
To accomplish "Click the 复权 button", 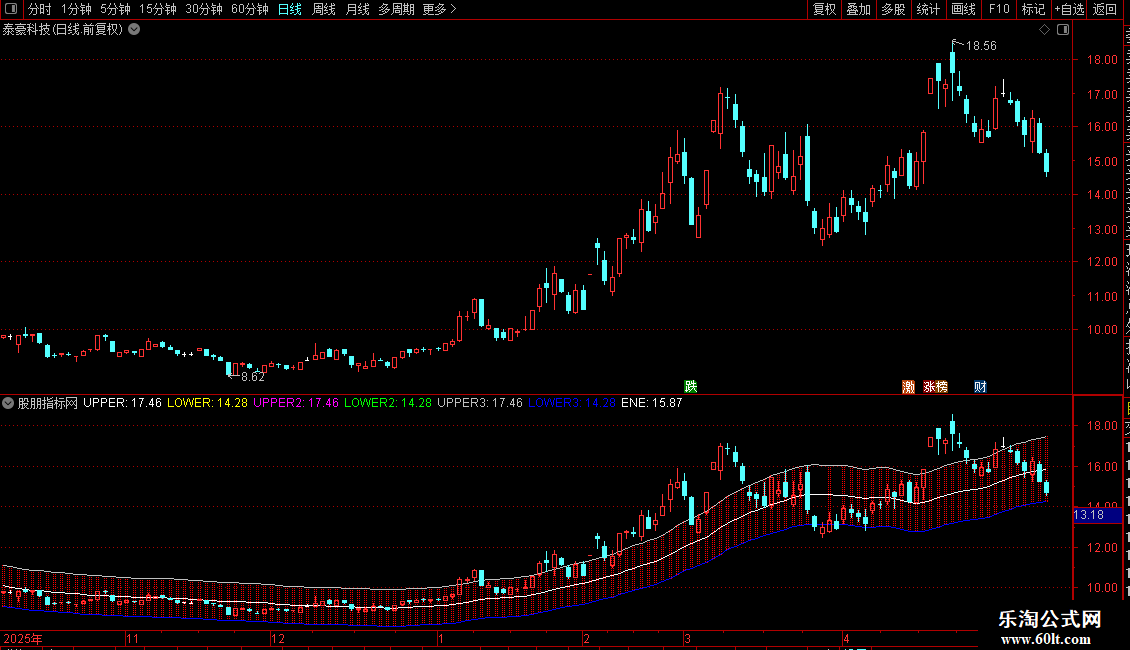I will [x=824, y=9].
